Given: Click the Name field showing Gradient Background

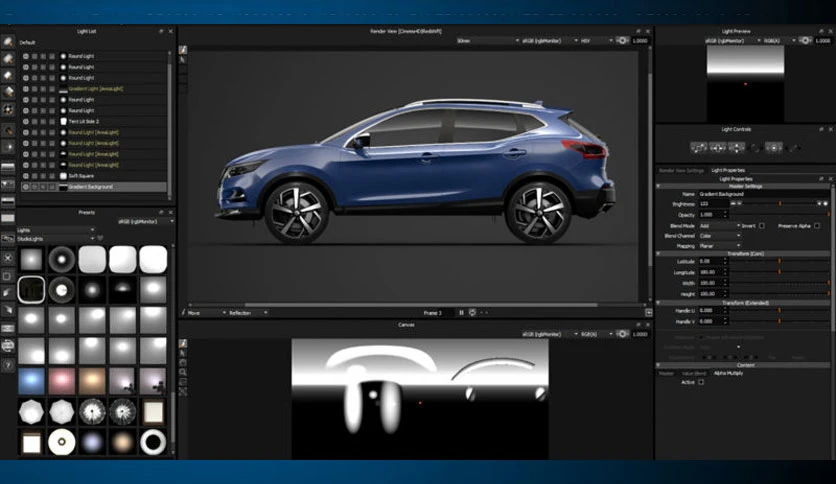Looking at the screenshot, I should [763, 195].
